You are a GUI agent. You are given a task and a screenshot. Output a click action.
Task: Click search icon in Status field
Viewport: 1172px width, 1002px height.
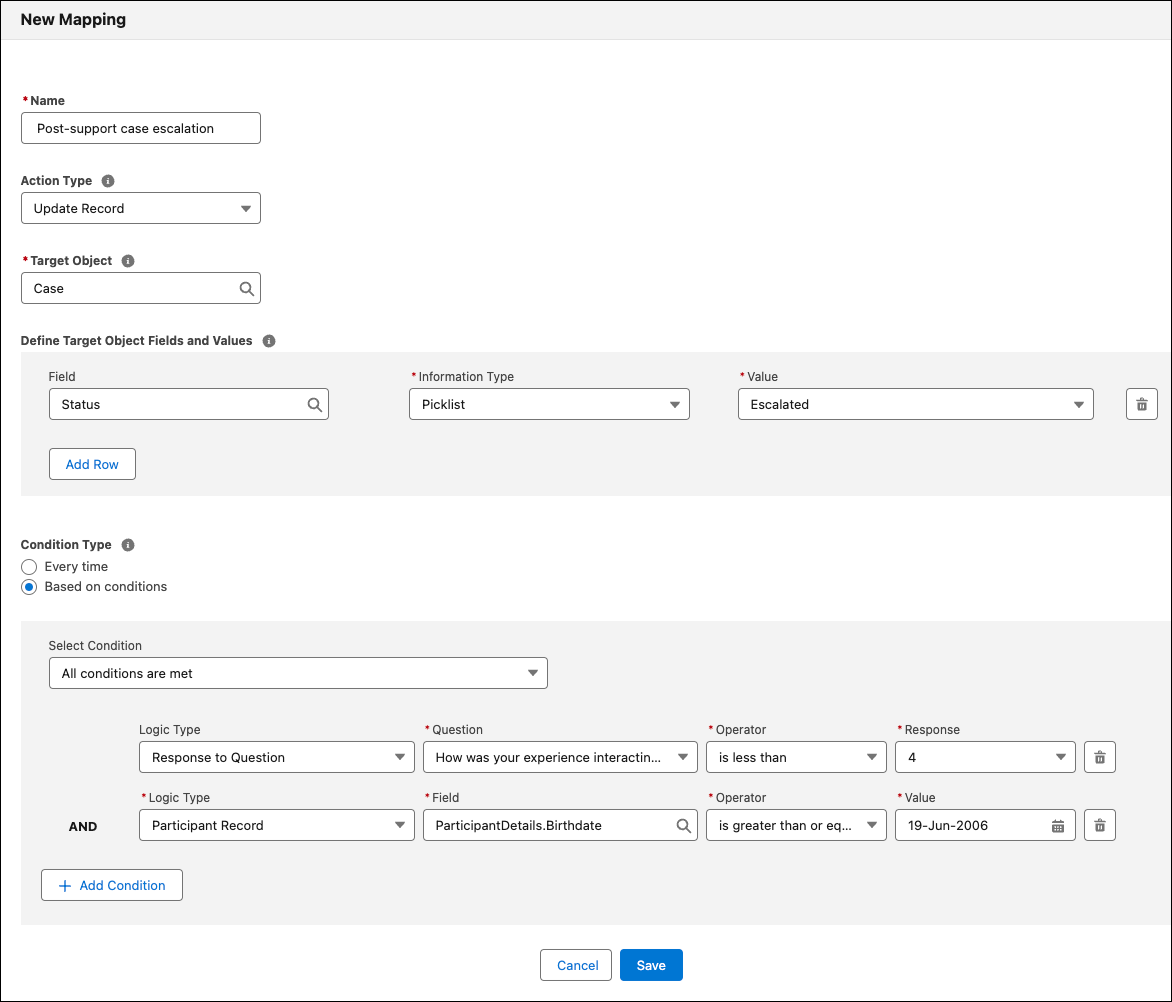(x=315, y=404)
